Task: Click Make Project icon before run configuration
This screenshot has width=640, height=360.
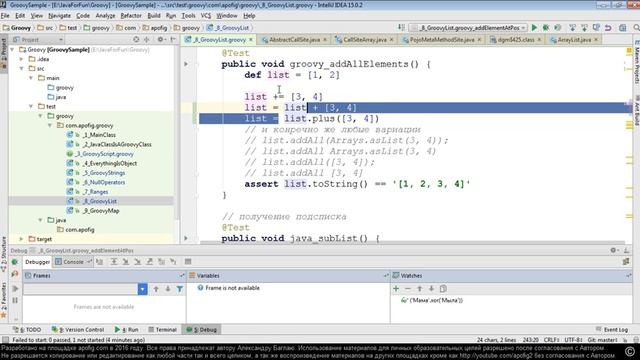Action: tap(401, 28)
